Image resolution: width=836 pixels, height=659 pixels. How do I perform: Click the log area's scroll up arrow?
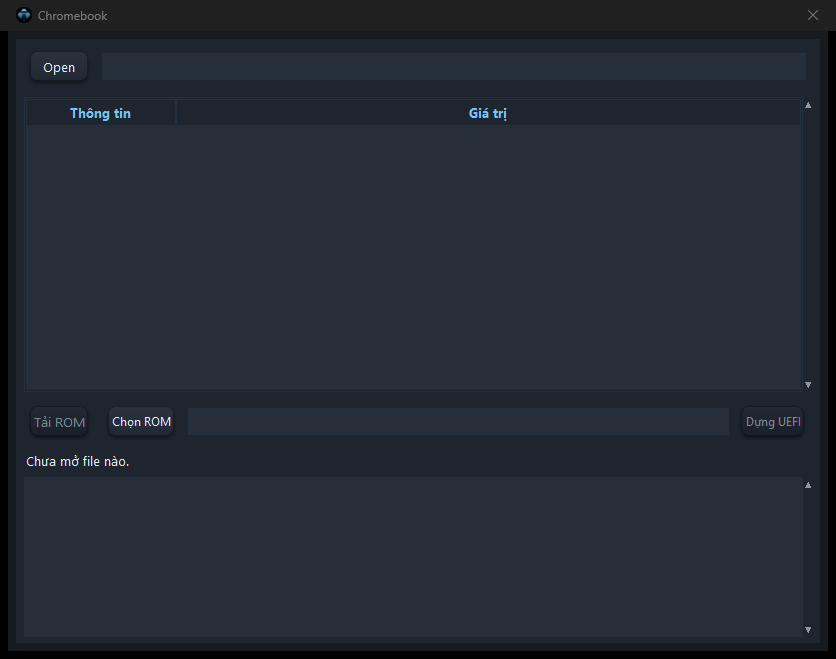(808, 485)
